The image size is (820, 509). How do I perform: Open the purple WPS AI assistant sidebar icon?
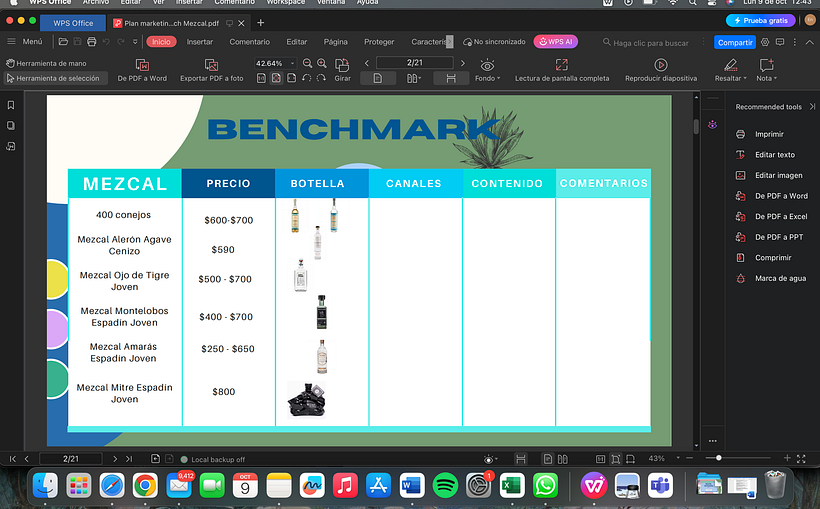point(712,125)
